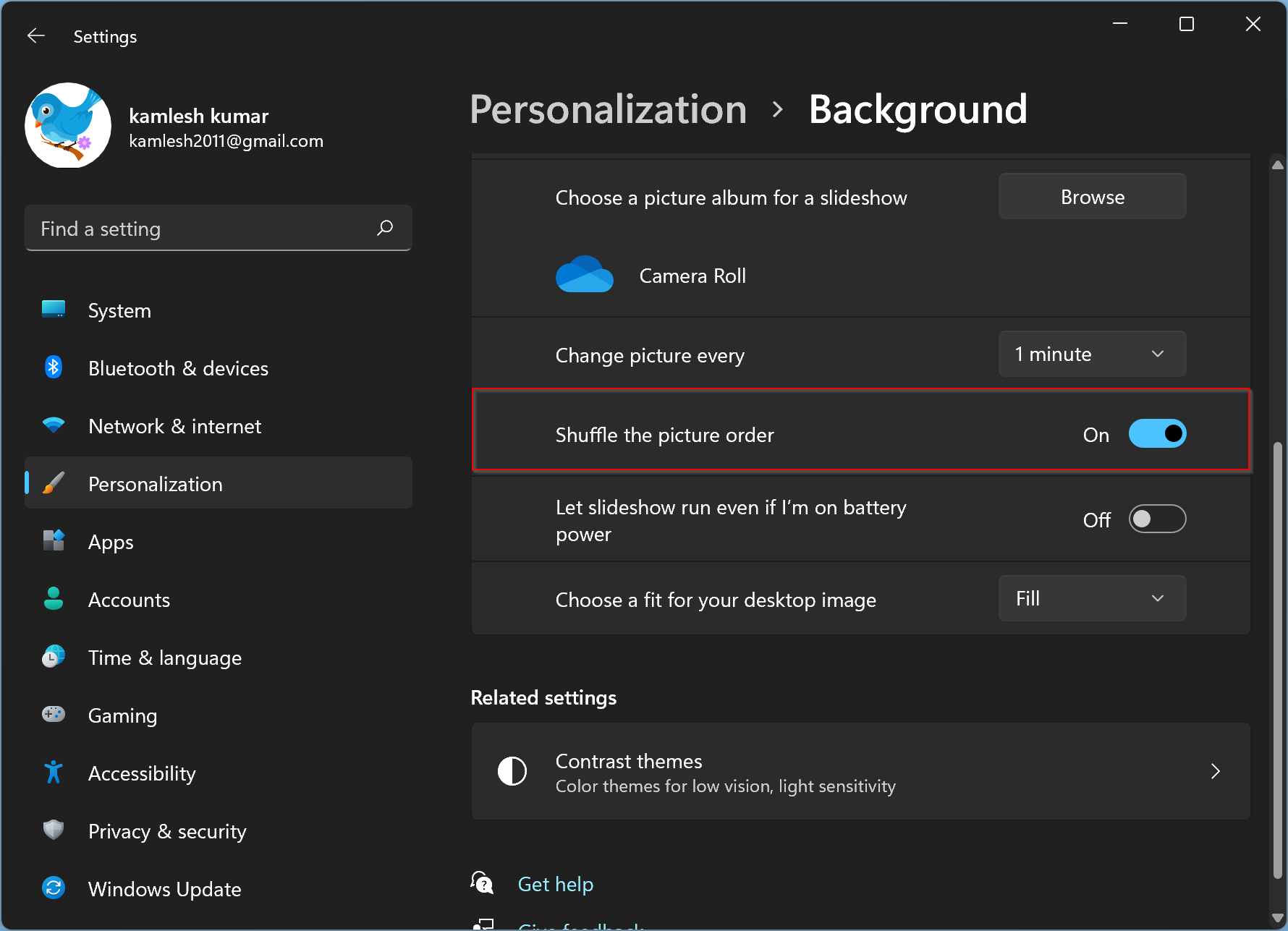Click the scrollbar down arrow
This screenshot has height=931, width=1288.
pos(1277,917)
